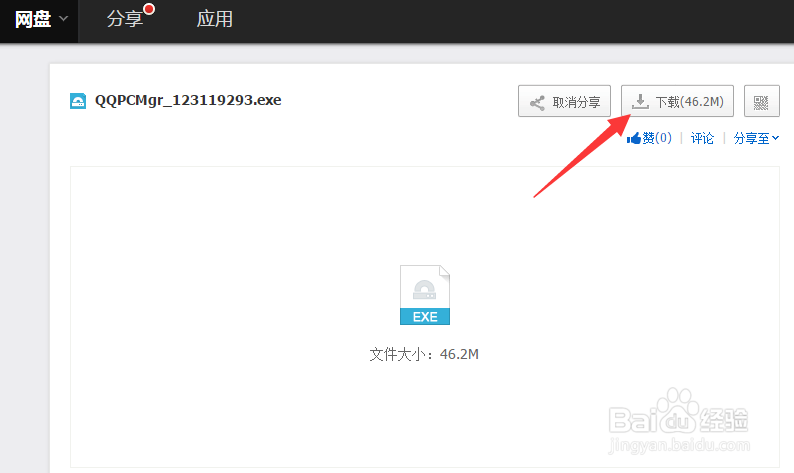Click the large EXE file icon
The width and height of the screenshot is (794, 473).
[x=425, y=295]
